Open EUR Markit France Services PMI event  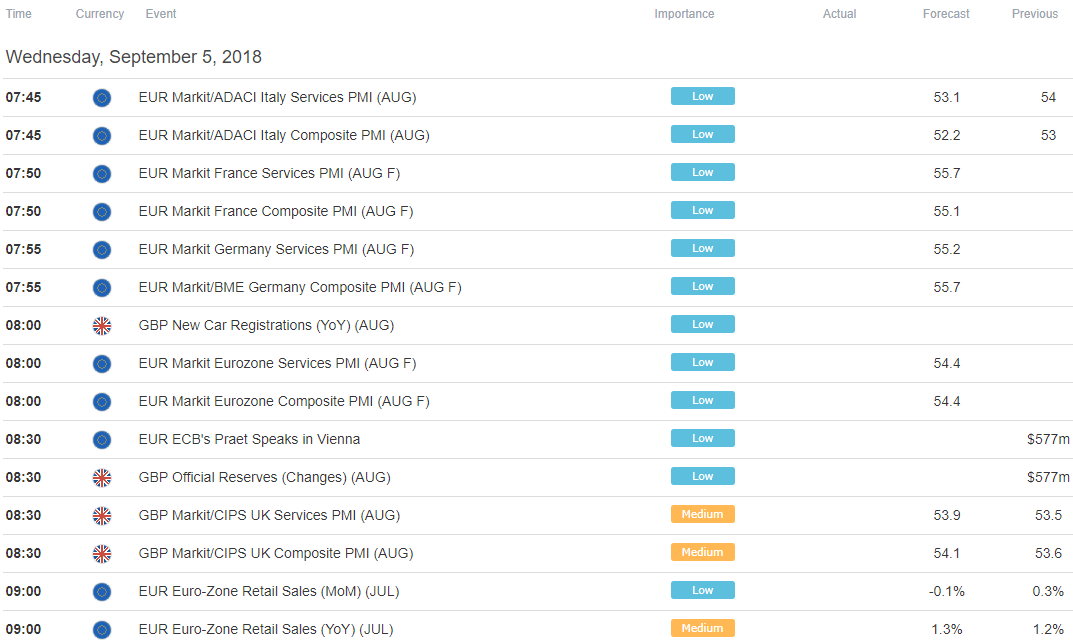tap(269, 173)
